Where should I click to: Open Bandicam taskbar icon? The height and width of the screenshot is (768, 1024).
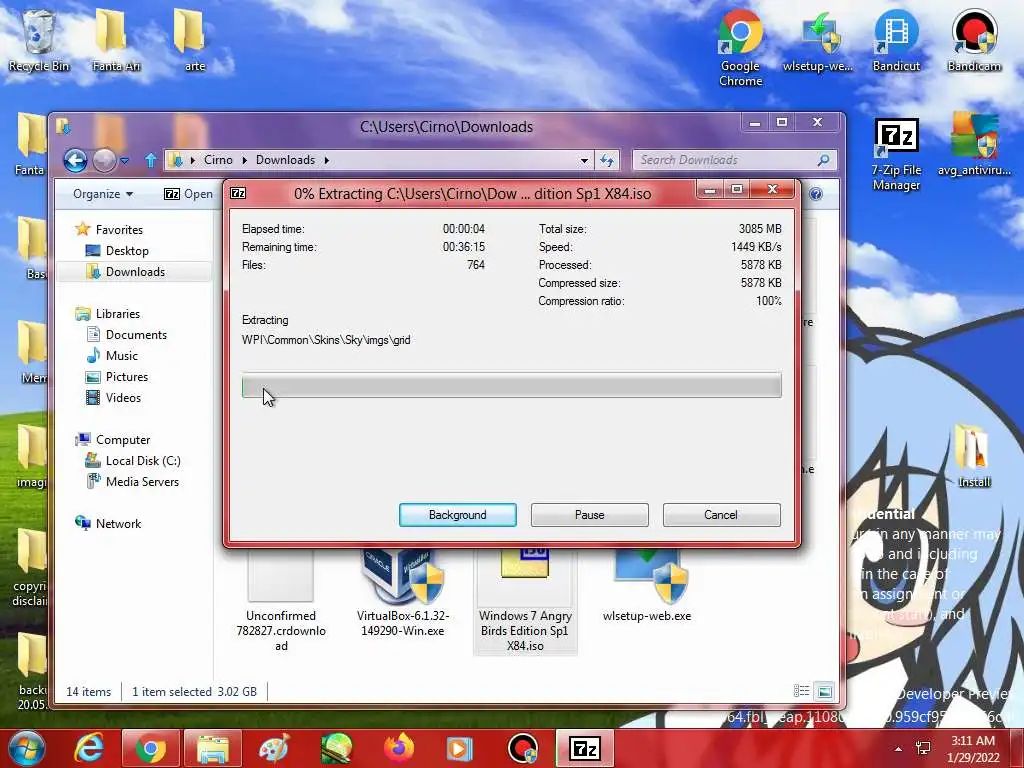pos(522,748)
